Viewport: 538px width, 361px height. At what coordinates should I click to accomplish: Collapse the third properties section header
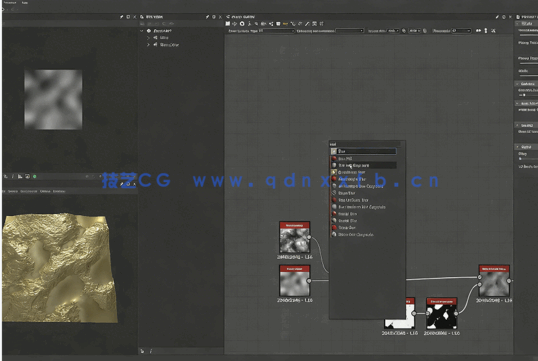pyautogui.click(x=517, y=103)
